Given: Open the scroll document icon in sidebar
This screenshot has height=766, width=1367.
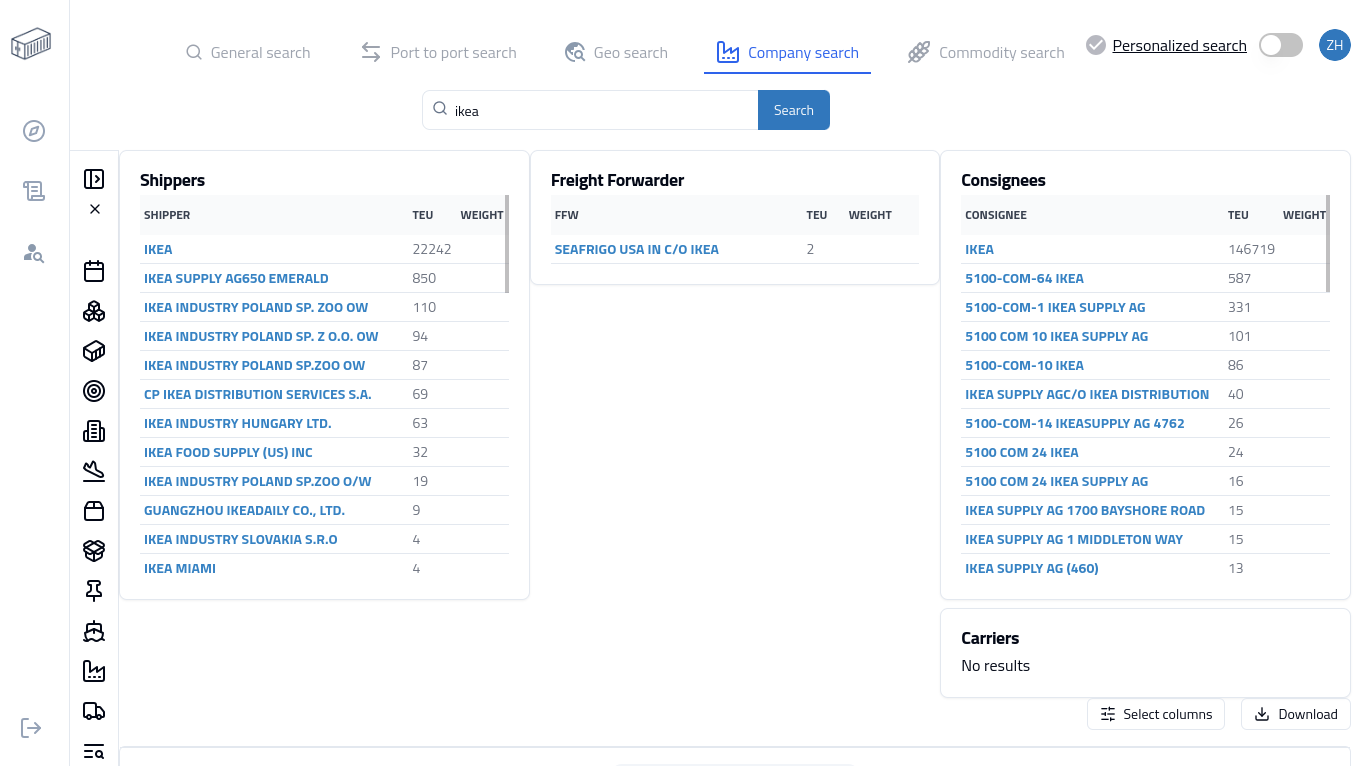Looking at the screenshot, I should click(x=34, y=191).
